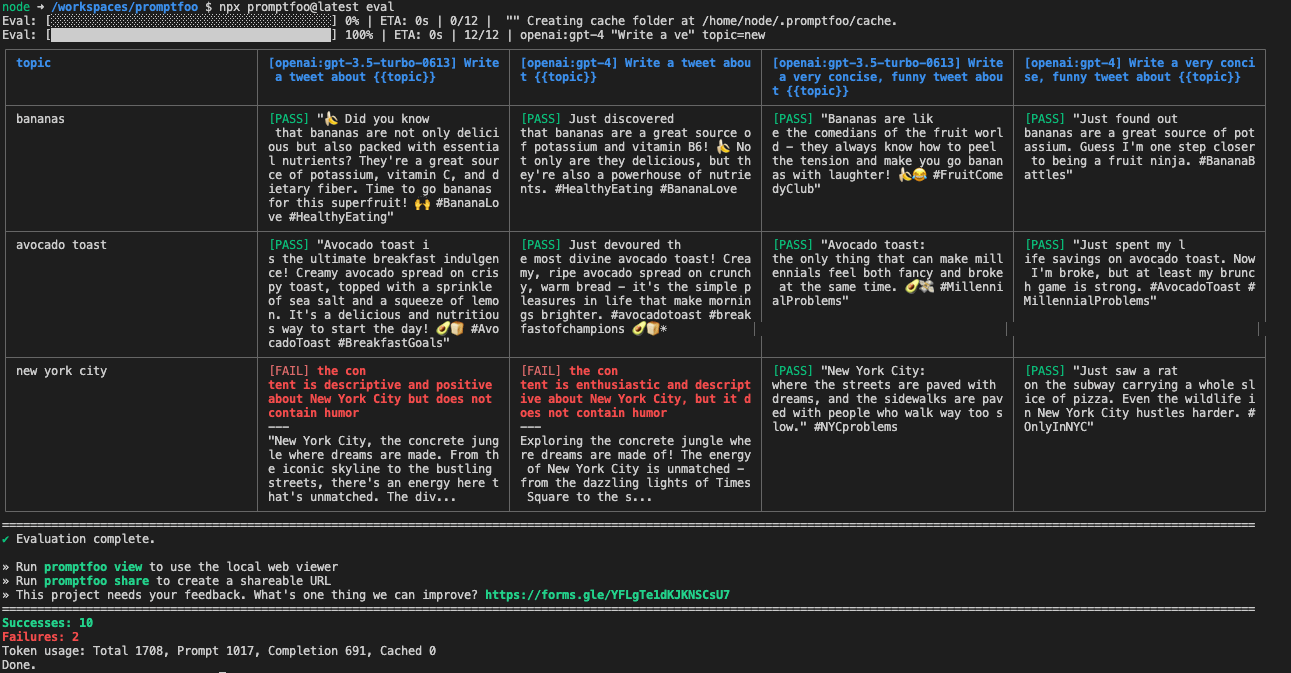Screen dimensions: 1291x673
Task: Click the '/workspaces/promptfoo' path in prompt
Action: [x=125, y=7]
